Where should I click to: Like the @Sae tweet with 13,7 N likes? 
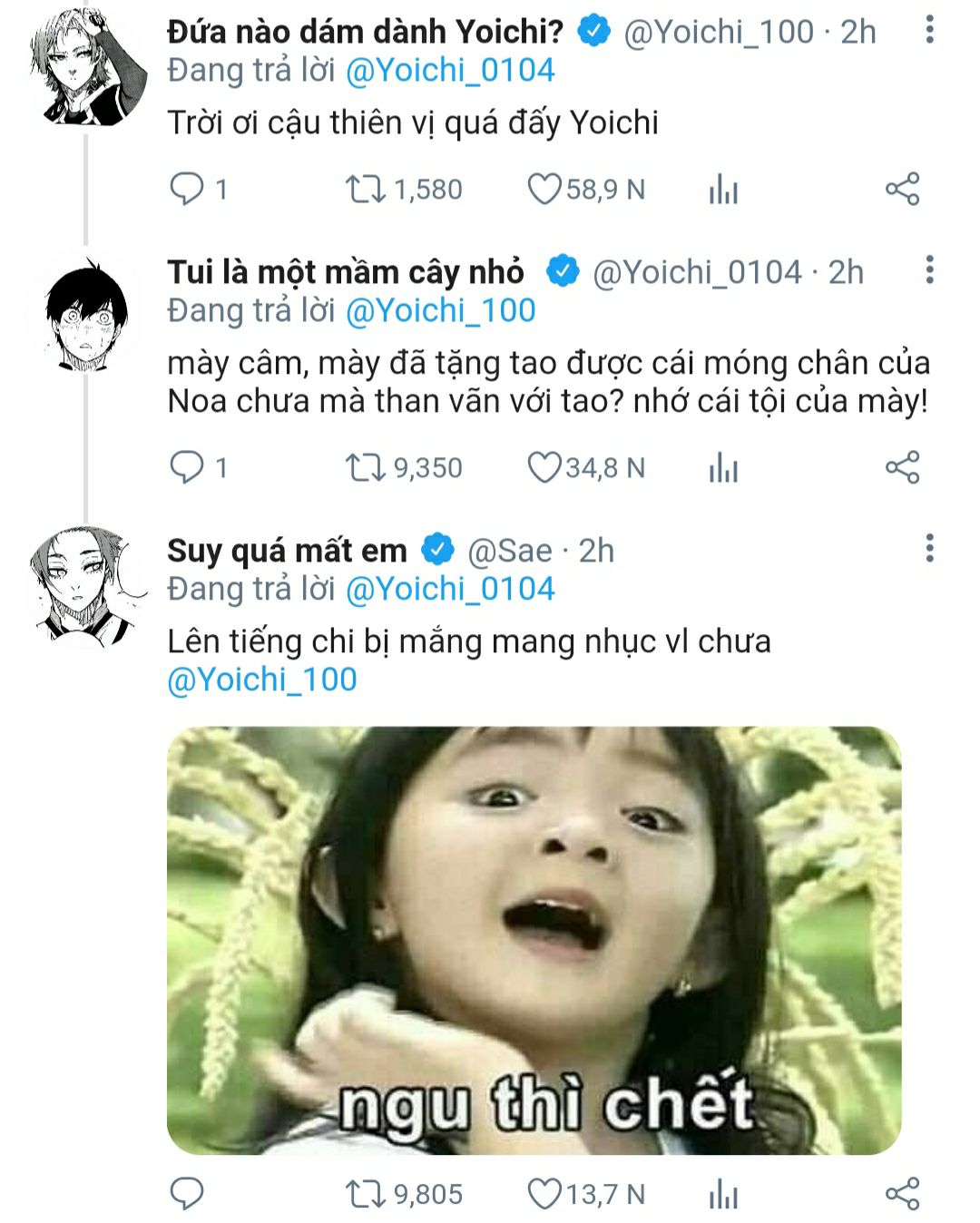tap(544, 1194)
